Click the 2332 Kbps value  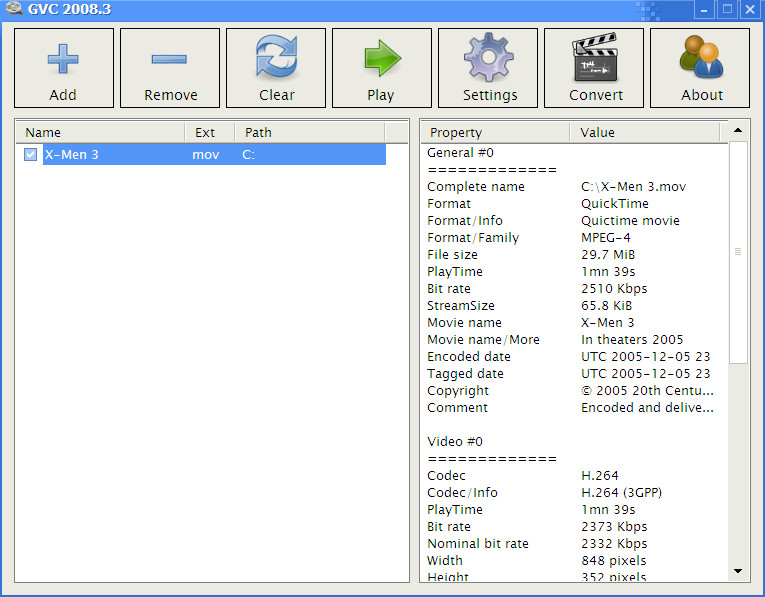point(614,544)
